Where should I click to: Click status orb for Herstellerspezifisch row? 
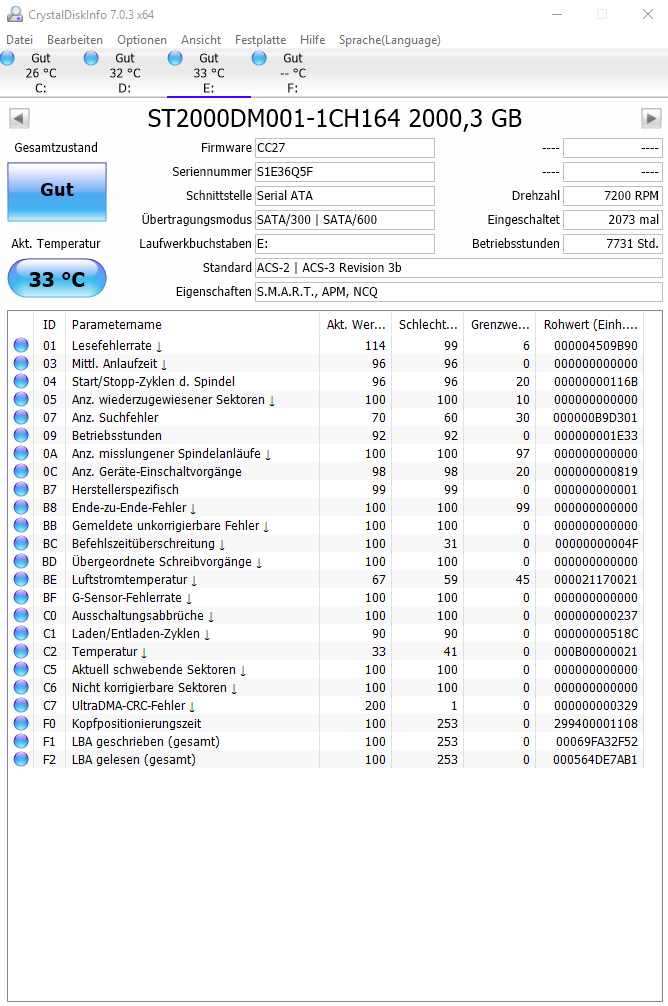21,489
